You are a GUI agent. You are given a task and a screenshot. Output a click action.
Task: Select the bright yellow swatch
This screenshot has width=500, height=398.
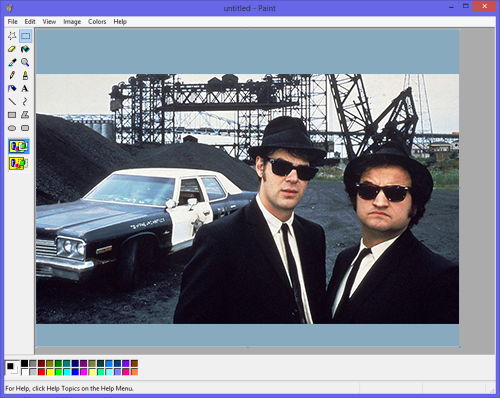point(50,372)
